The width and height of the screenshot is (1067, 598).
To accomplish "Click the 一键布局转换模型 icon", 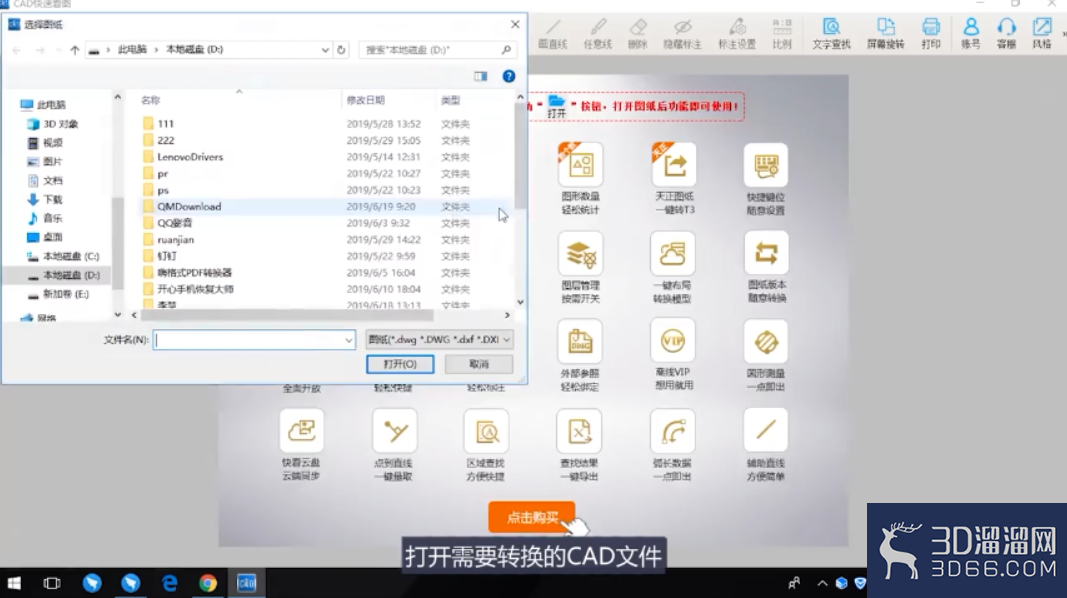I will click(673, 254).
